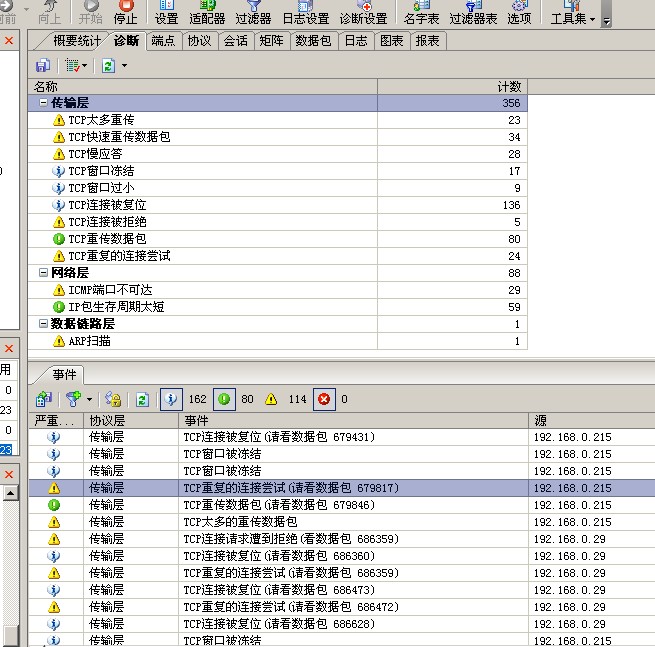The image size is (655, 647).
Task: Click the left panel scrollbar up arrow
Action: pos(10,493)
